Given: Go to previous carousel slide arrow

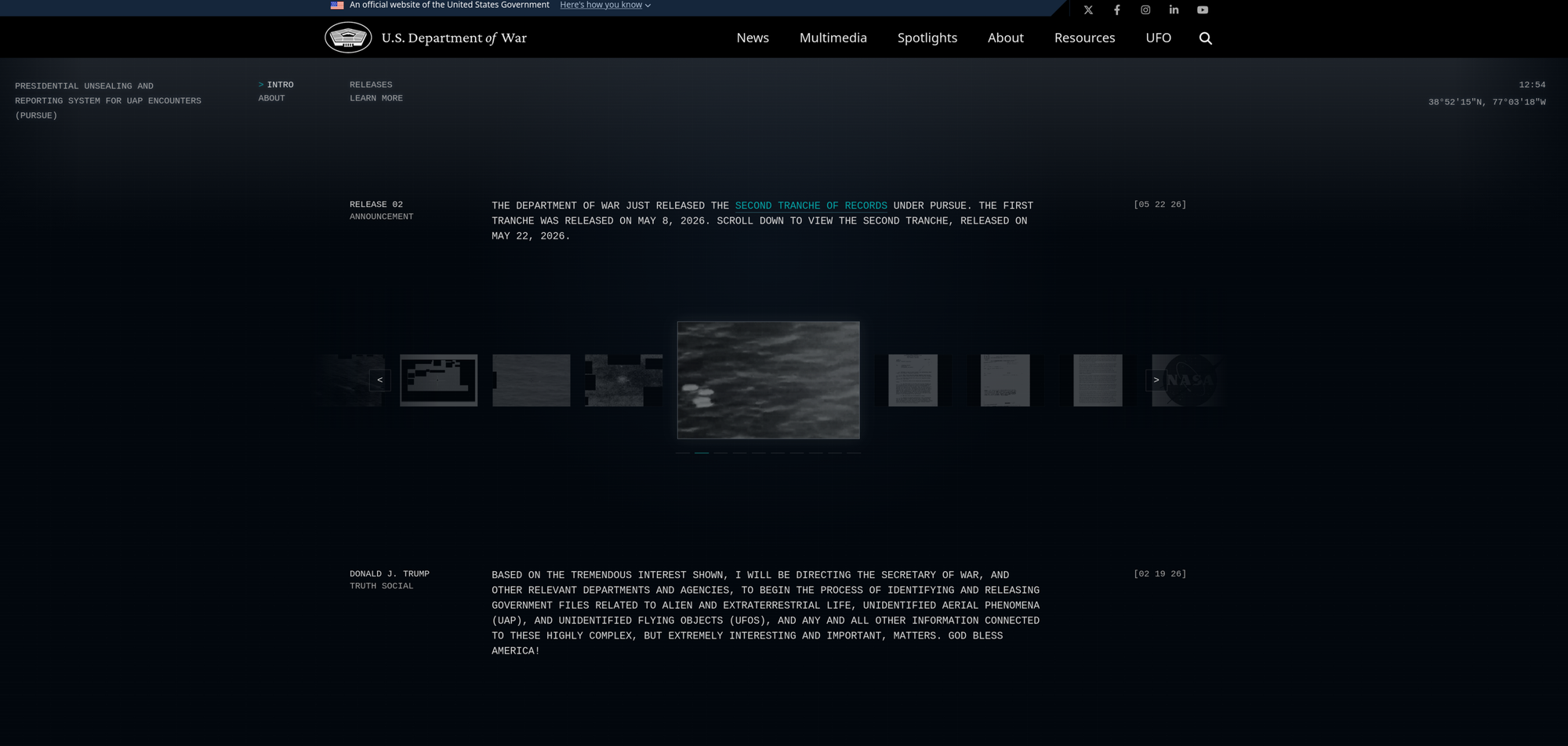Looking at the screenshot, I should coord(380,380).
